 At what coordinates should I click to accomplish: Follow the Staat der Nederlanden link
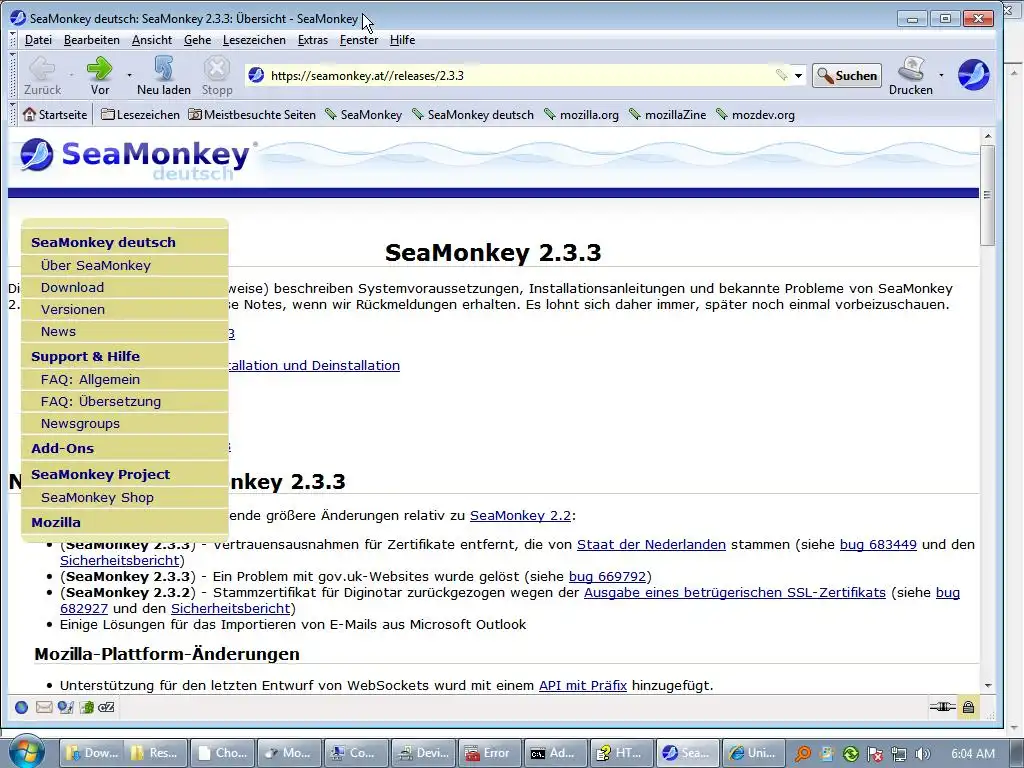[x=651, y=544]
